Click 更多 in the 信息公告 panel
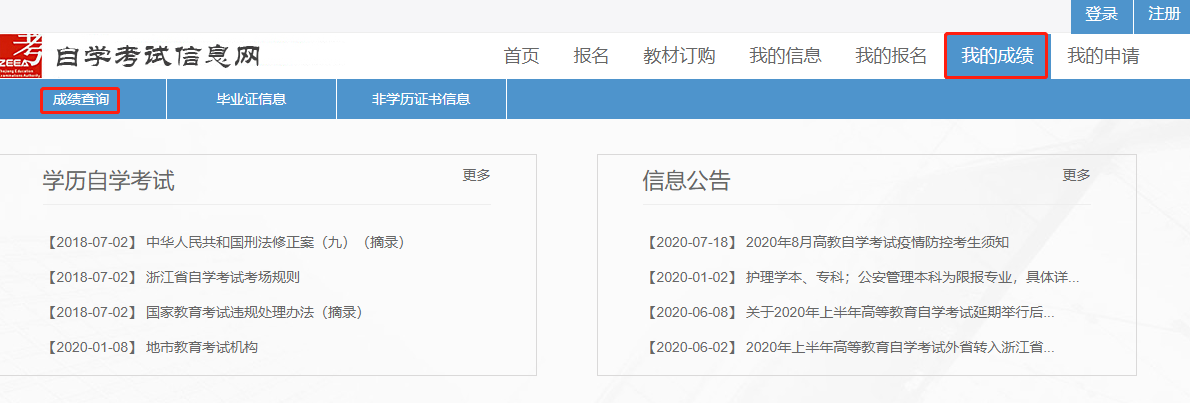The width and height of the screenshot is (1190, 403). click(1076, 175)
